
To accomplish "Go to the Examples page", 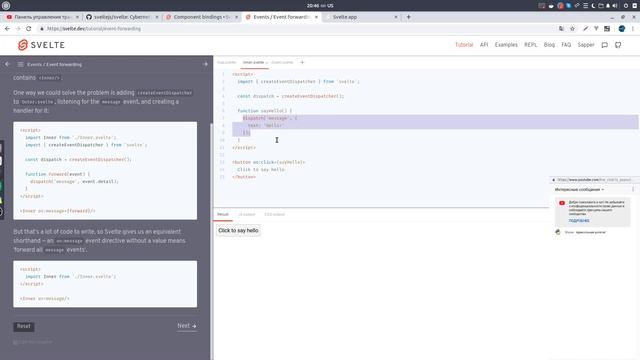I will point(506,45).
